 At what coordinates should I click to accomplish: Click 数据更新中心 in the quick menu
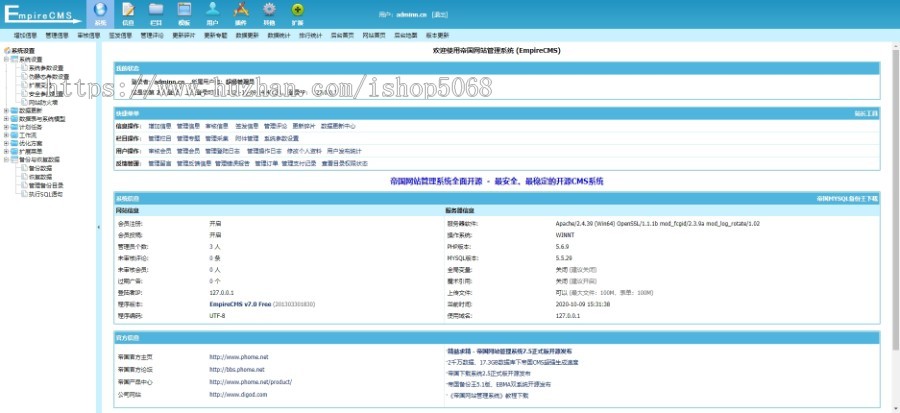(338, 126)
